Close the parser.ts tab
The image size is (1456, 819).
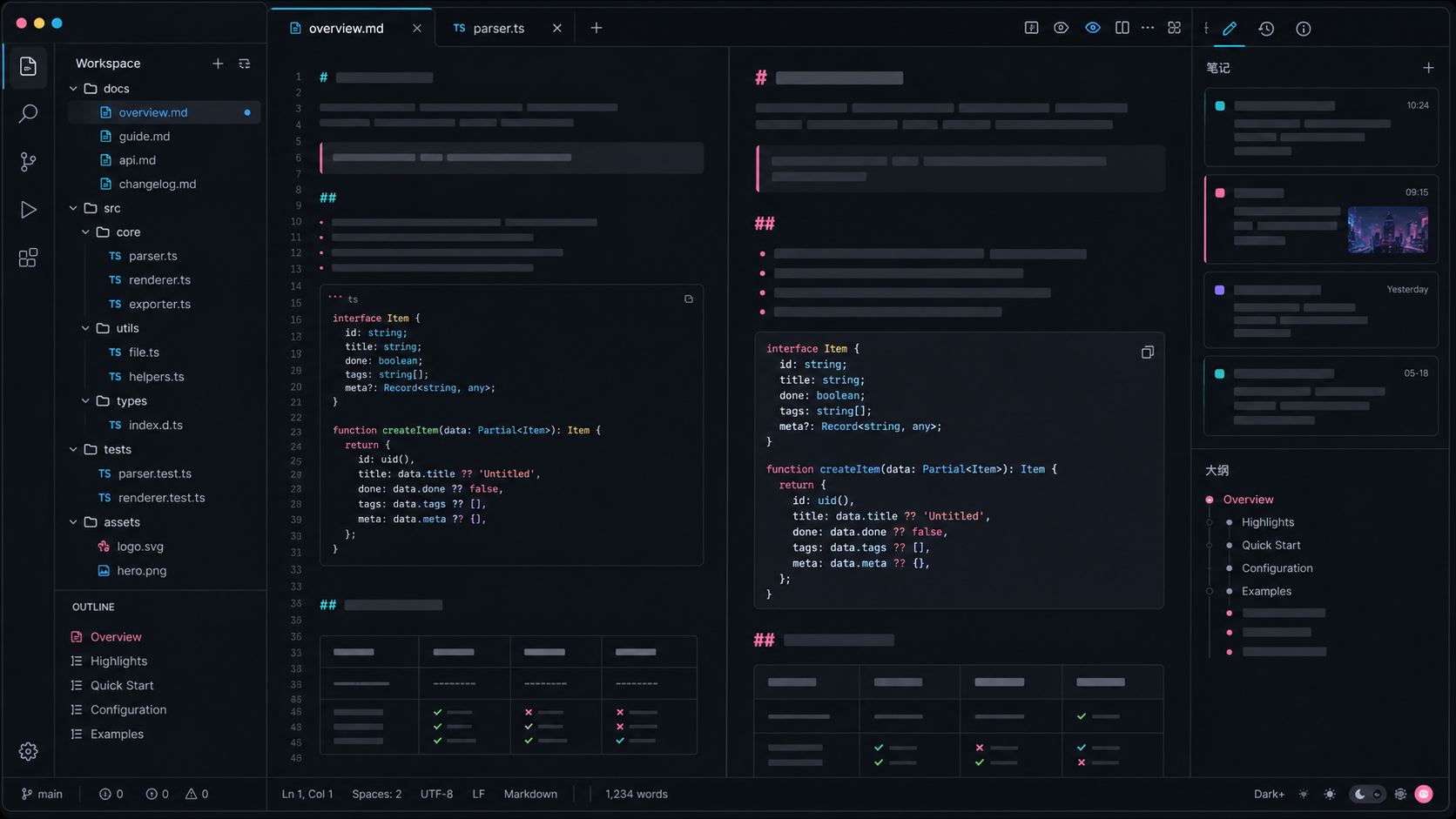[557, 28]
